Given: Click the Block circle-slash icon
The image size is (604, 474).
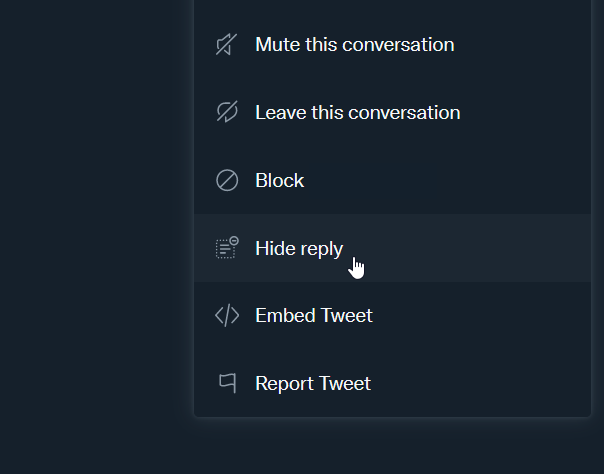Looking at the screenshot, I should pyautogui.click(x=227, y=180).
